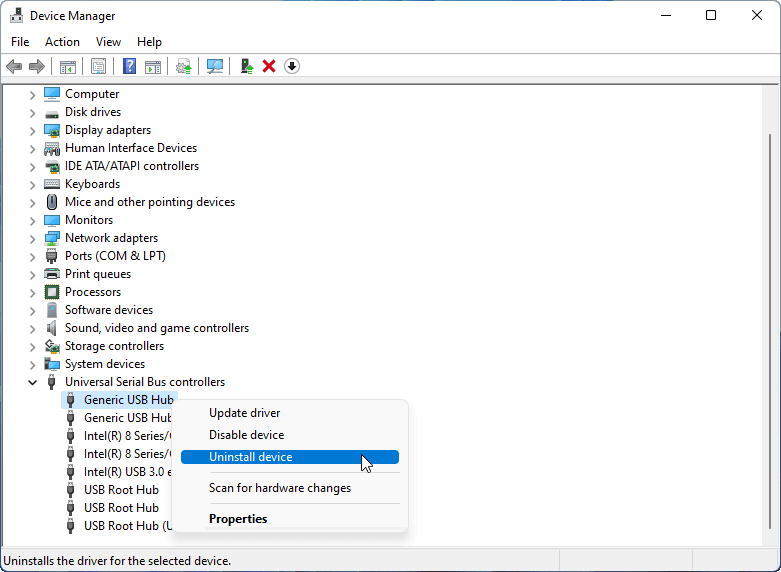781x572 pixels.
Task: Toggle the Show/Hide Action Pane toolbar icon
Action: coord(153,66)
